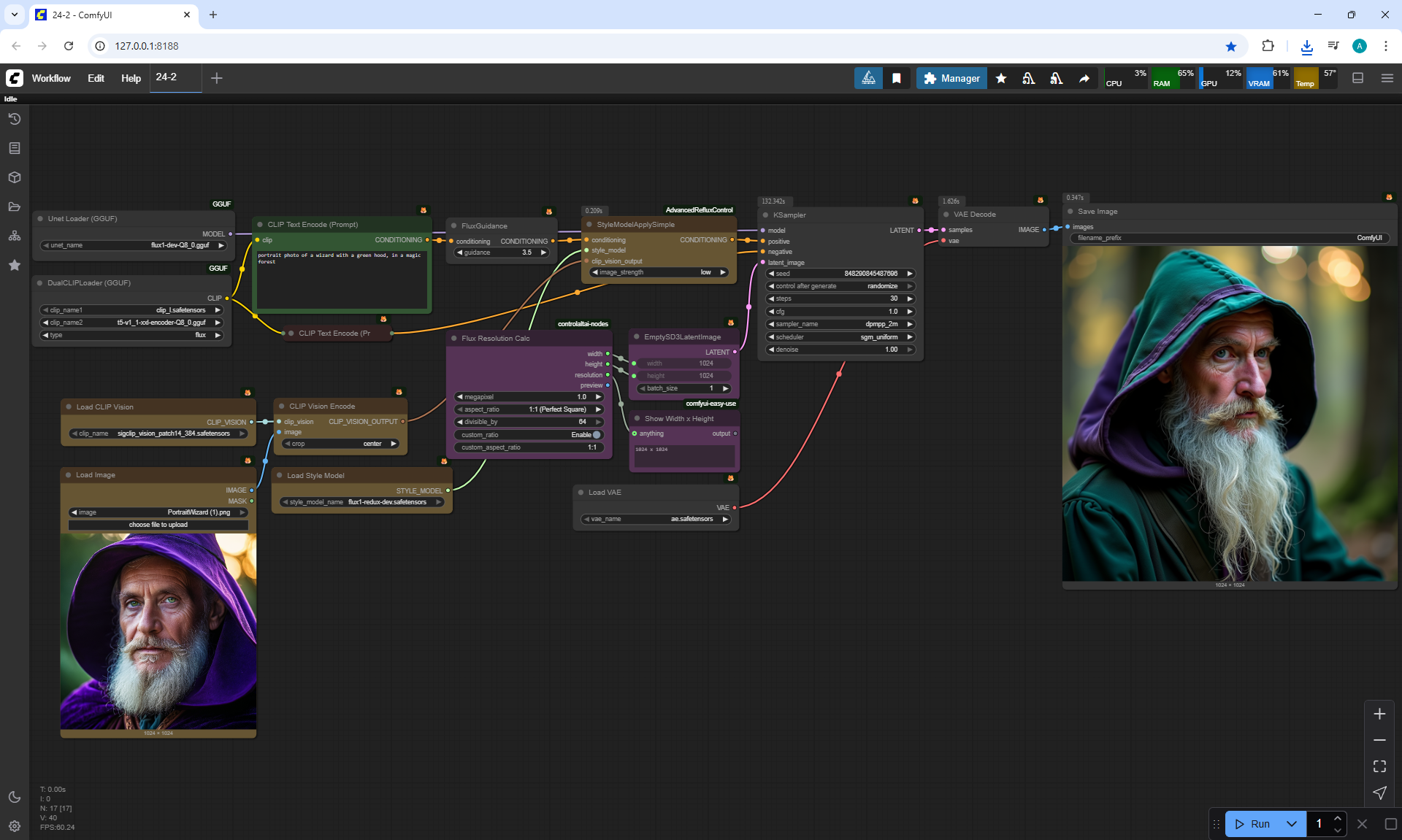1402x840 pixels.
Task: Expand the Run button dropdown arrow
Action: tap(1292, 824)
